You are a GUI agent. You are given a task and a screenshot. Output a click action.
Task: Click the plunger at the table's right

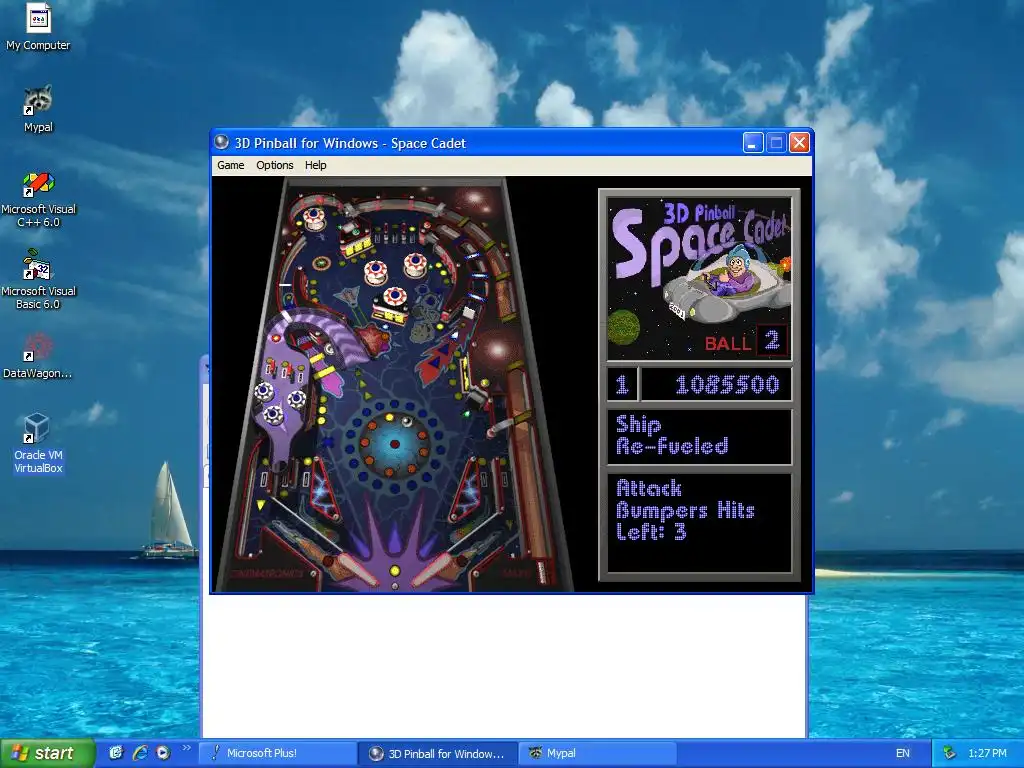click(541, 571)
